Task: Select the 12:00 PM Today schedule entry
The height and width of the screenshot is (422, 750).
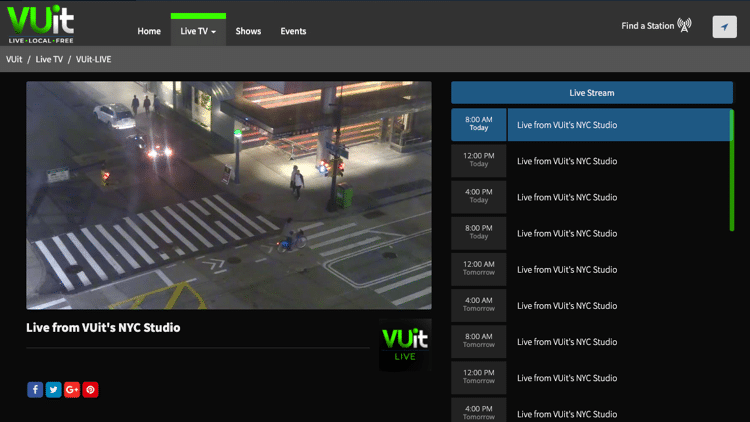Action: click(x=590, y=161)
